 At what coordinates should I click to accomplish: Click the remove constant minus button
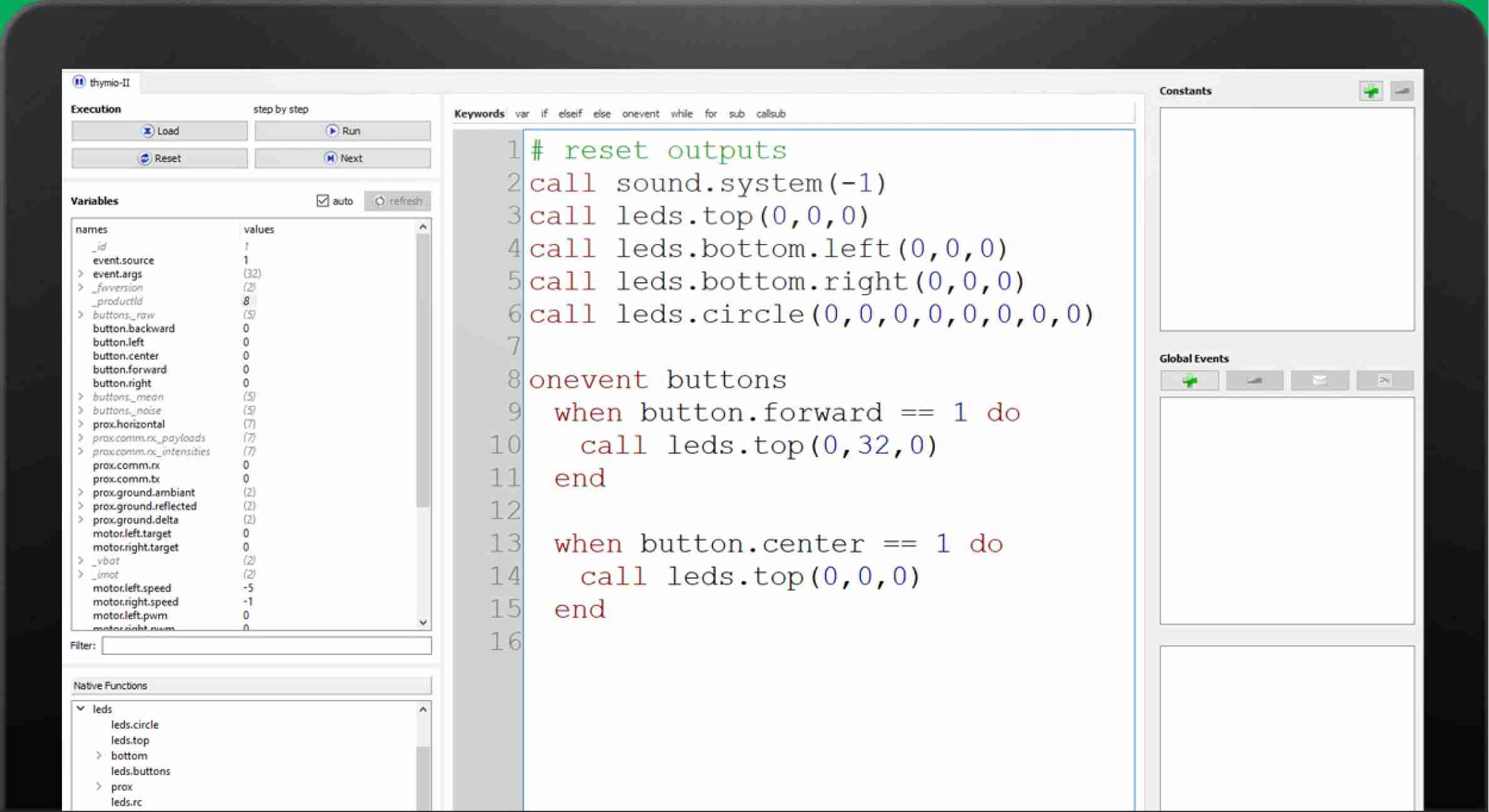pos(1401,91)
